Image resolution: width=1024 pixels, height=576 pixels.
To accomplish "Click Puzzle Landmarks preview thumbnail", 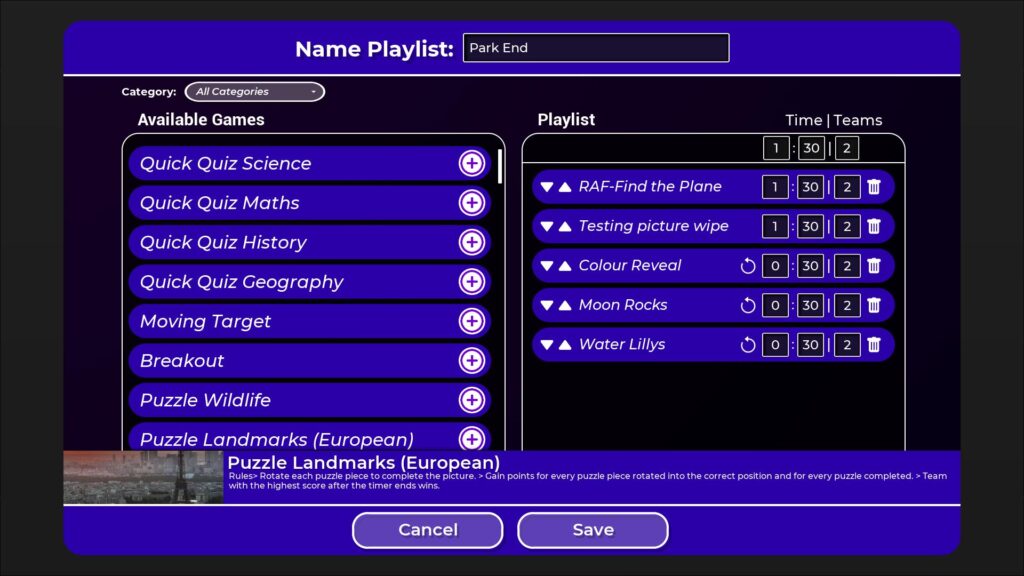I will [x=143, y=477].
